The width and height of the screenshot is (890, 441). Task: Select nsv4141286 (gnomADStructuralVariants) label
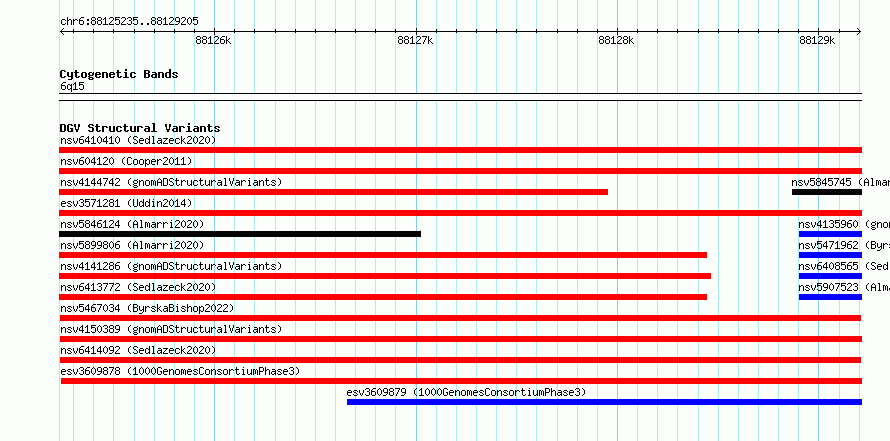pyautogui.click(x=171, y=266)
